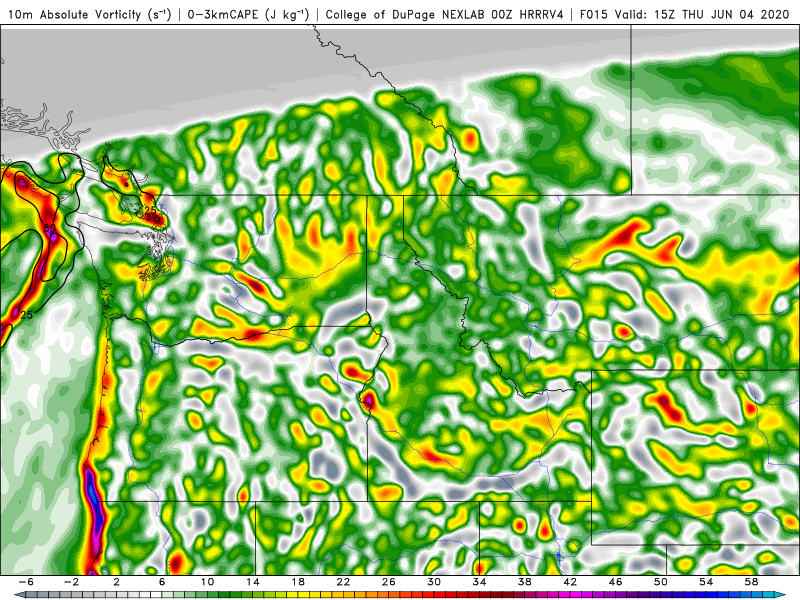Click the '30' color bar value
800x600 pixels.
pyautogui.click(x=434, y=582)
